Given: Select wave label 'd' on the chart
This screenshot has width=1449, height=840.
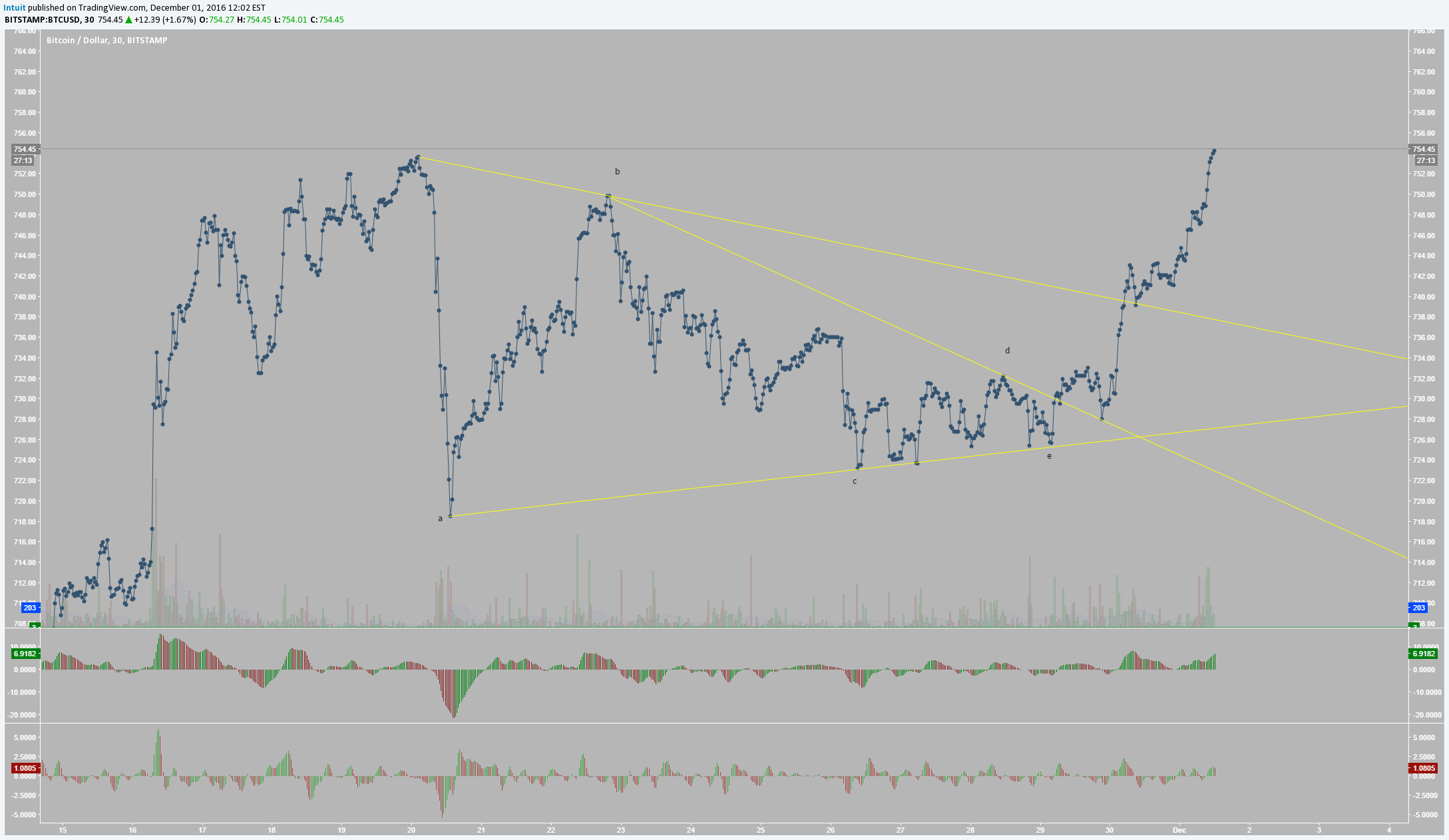Looking at the screenshot, I should (x=1007, y=351).
